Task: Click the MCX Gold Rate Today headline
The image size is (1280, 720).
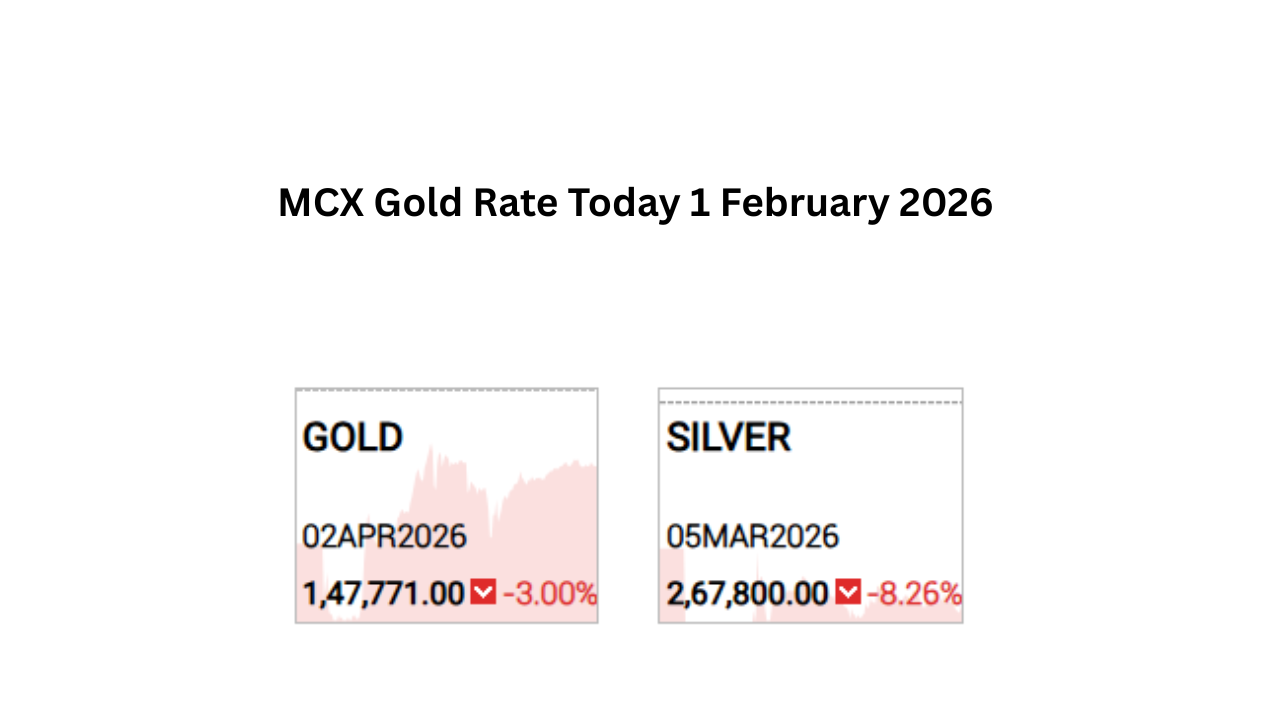Action: tap(635, 203)
